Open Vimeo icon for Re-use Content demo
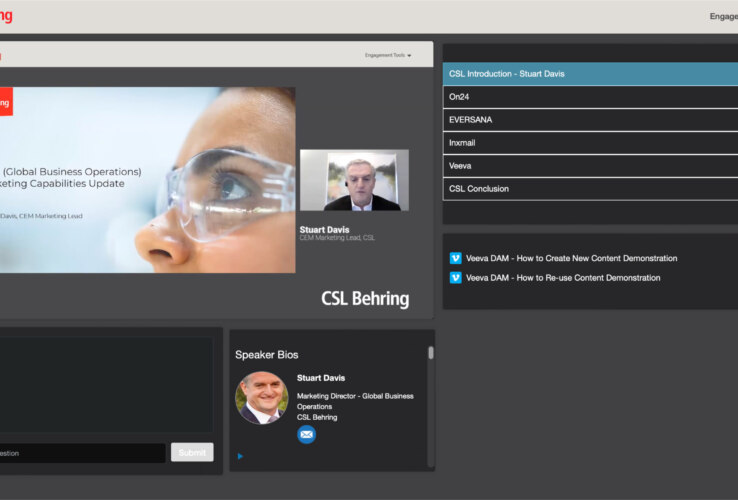This screenshot has width=738, height=500. (456, 278)
